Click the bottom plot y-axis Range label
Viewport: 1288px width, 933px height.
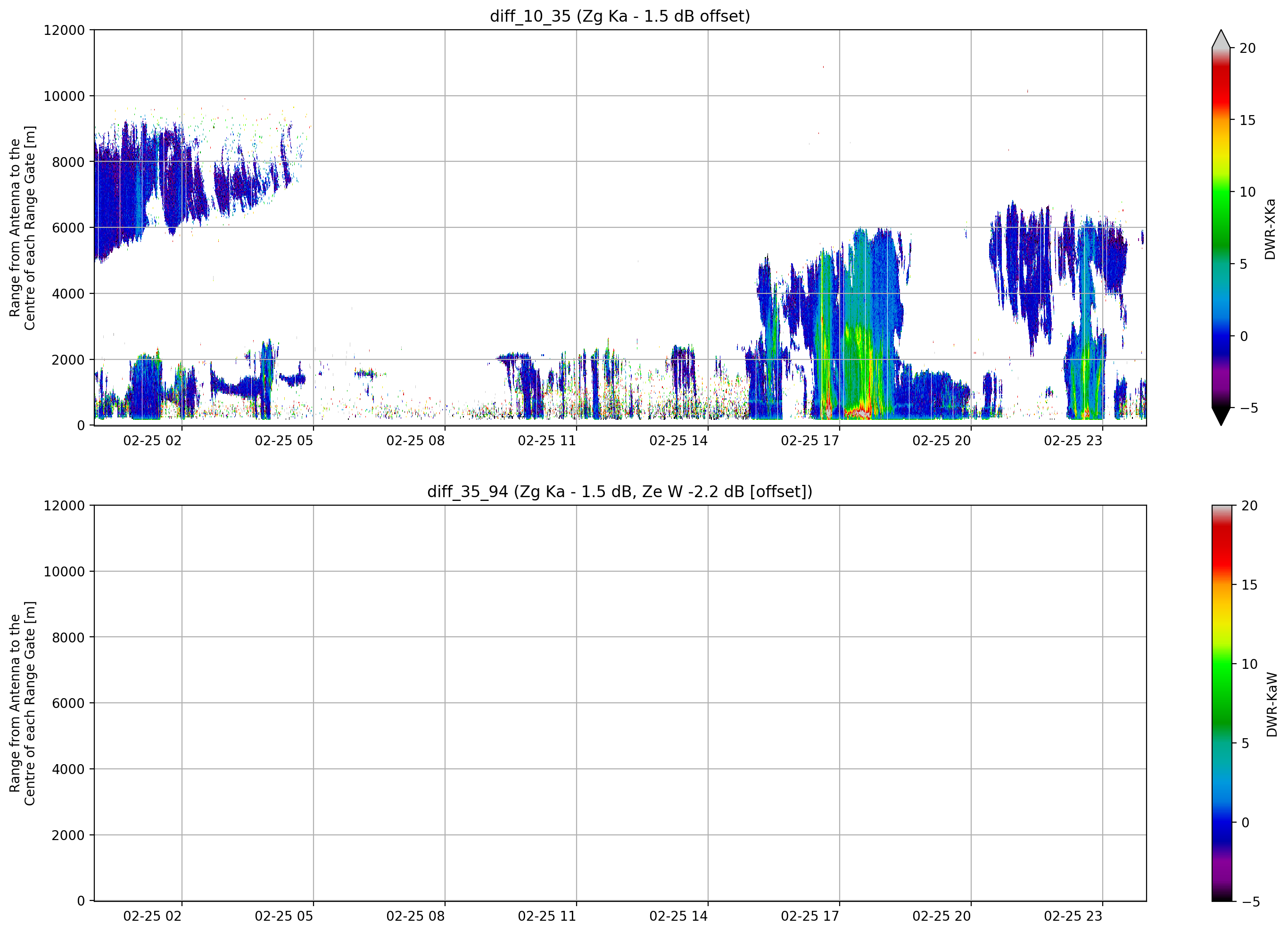click(22, 703)
